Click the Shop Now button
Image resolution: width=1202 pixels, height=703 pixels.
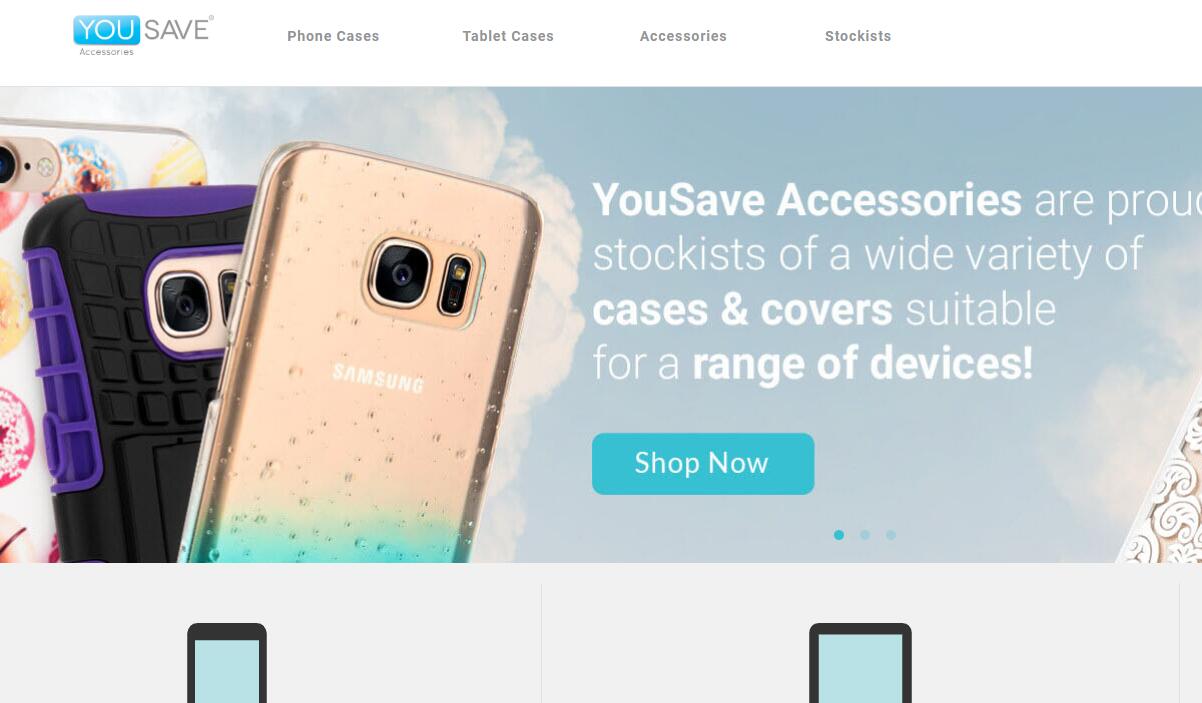703,463
